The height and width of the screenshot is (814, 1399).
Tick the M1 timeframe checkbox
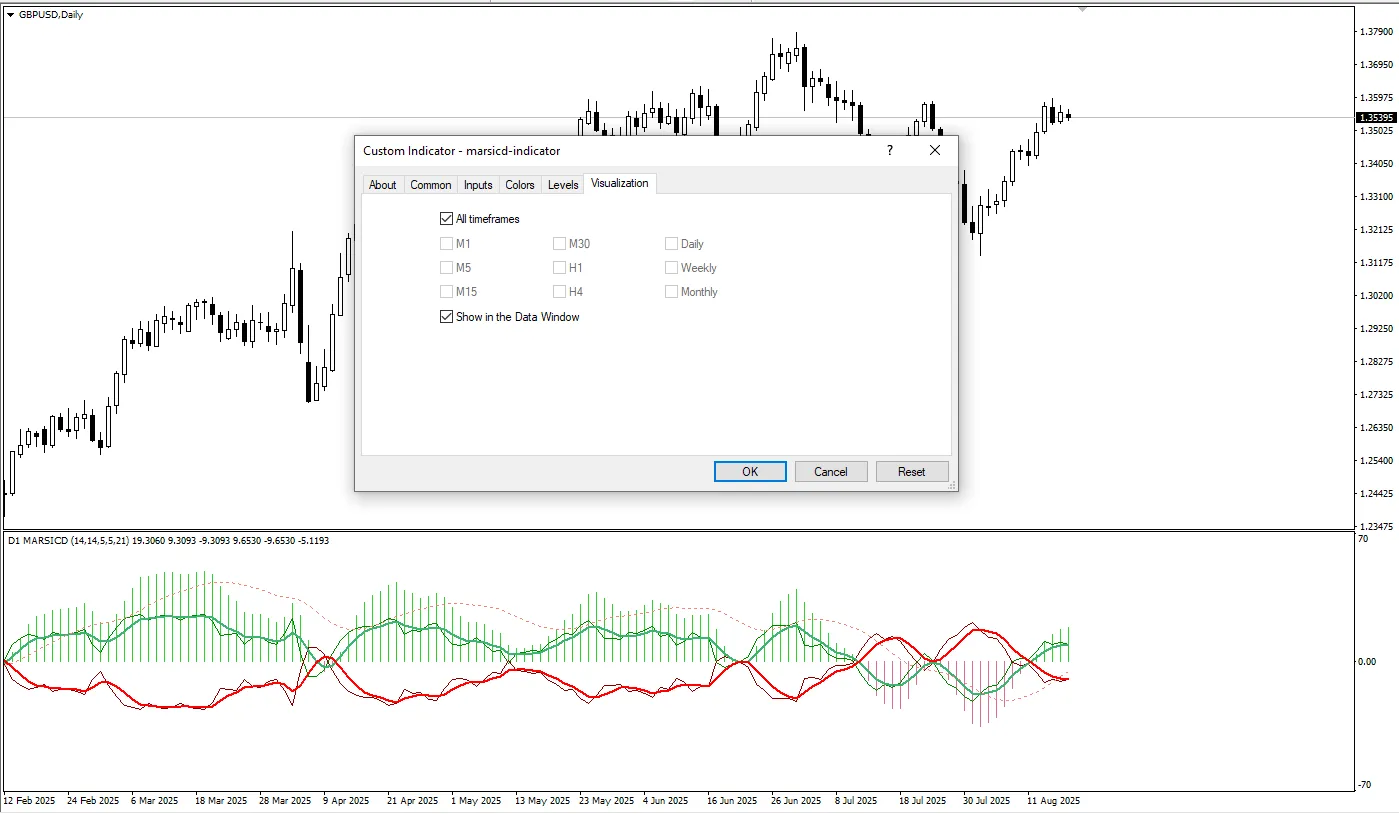point(446,244)
